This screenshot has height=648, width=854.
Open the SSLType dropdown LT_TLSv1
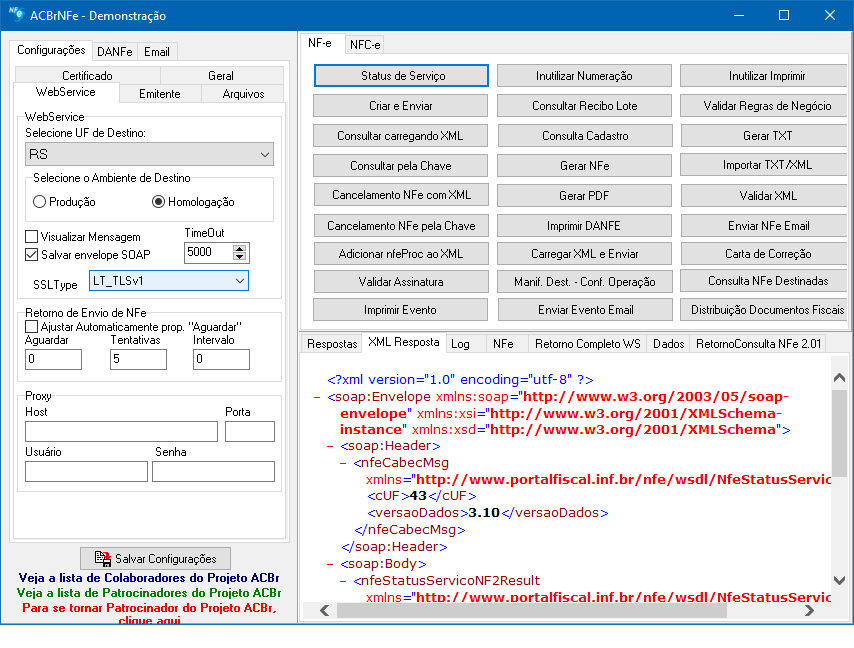click(169, 281)
